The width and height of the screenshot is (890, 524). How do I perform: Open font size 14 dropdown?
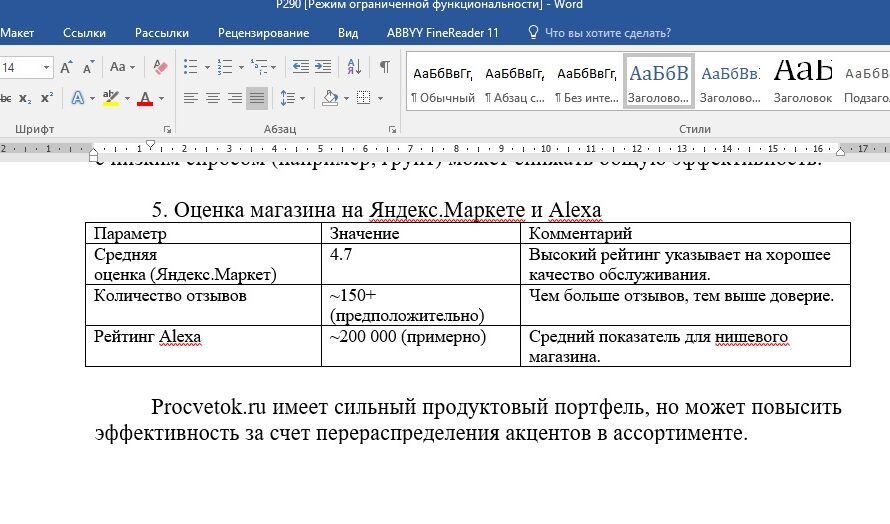pyautogui.click(x=47, y=68)
